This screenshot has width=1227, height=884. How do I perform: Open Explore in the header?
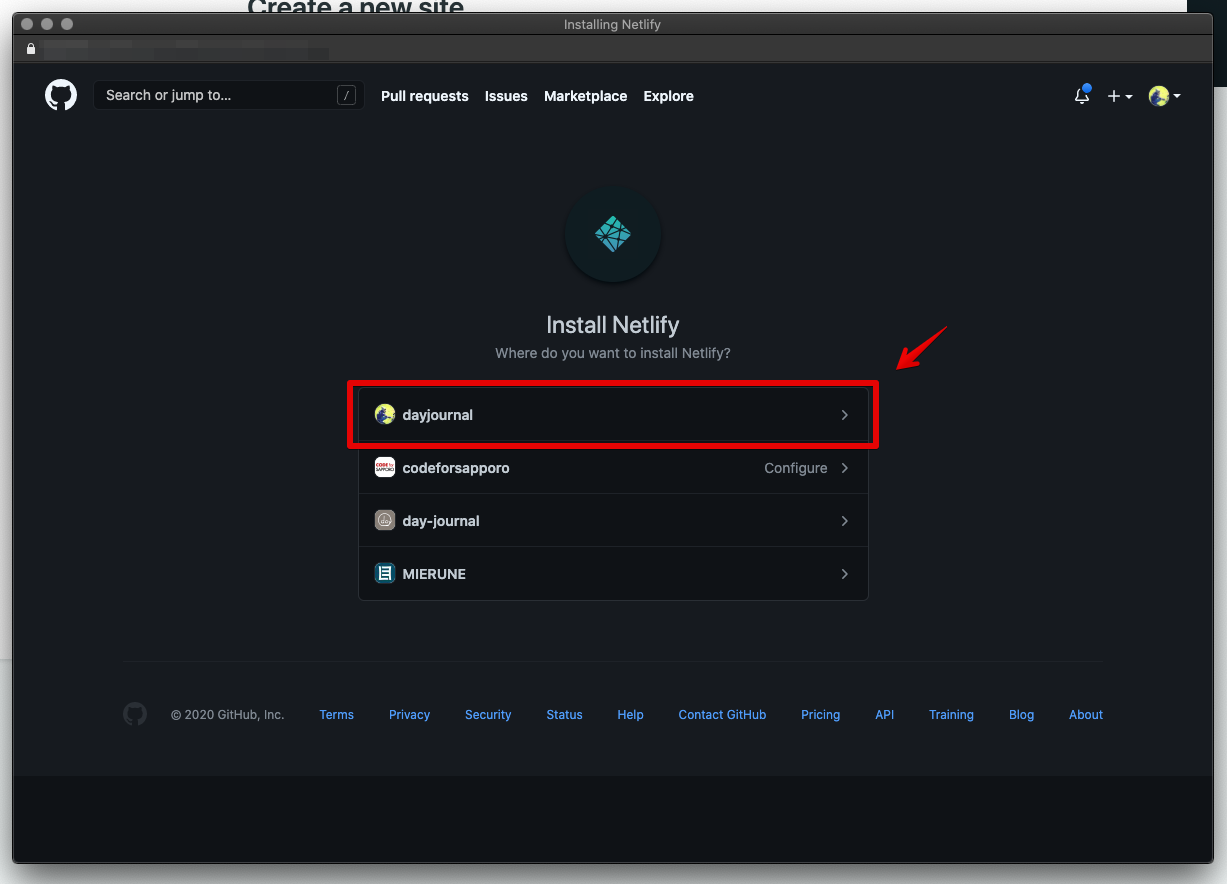click(669, 96)
